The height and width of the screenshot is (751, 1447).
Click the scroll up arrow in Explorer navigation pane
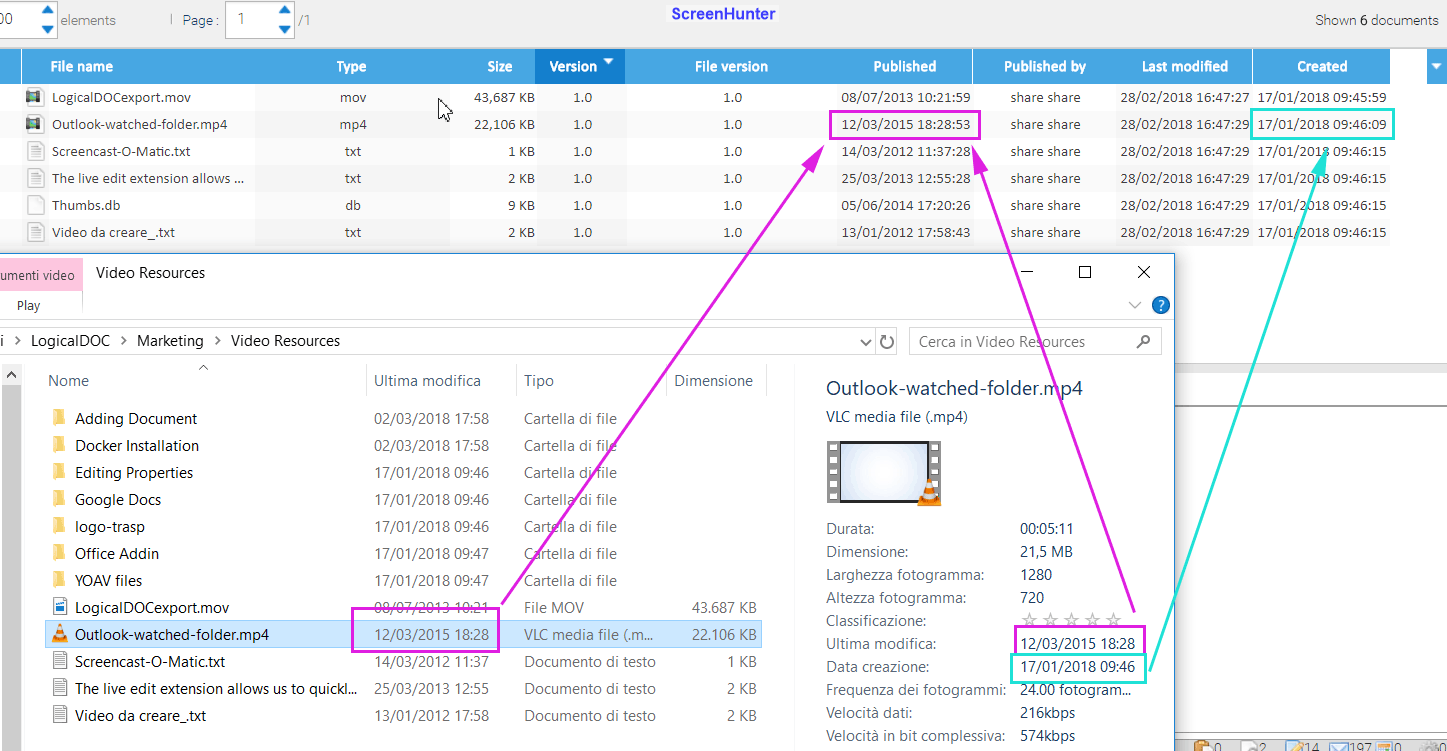[x=12, y=374]
